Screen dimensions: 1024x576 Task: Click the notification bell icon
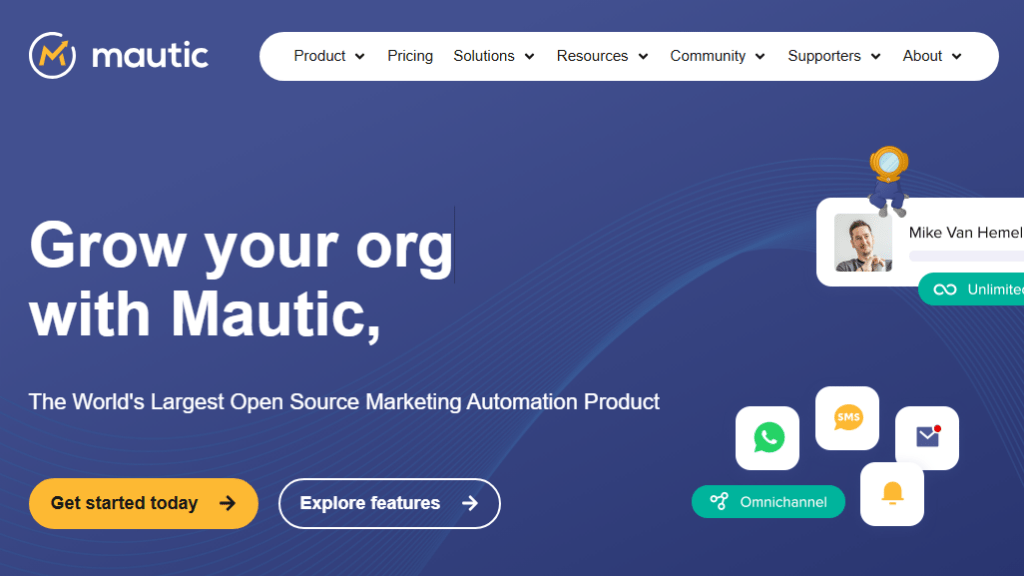pyautogui.click(x=892, y=494)
